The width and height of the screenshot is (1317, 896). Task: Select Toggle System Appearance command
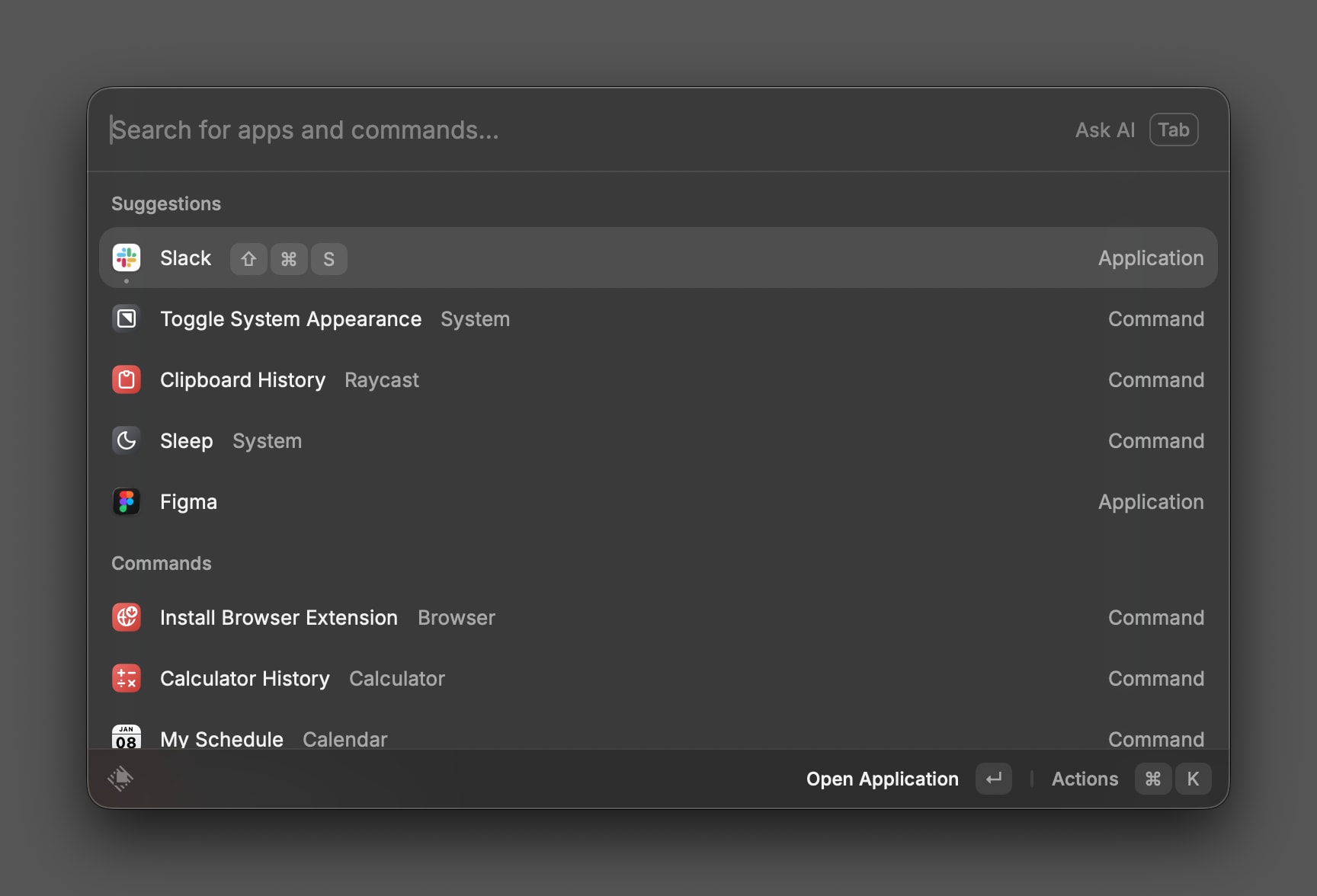(x=658, y=318)
